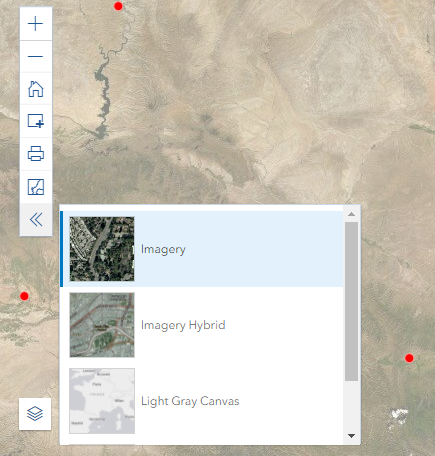The height and width of the screenshot is (456, 435).
Task: Click the basemap list scroll up arrow
Action: pos(351,214)
